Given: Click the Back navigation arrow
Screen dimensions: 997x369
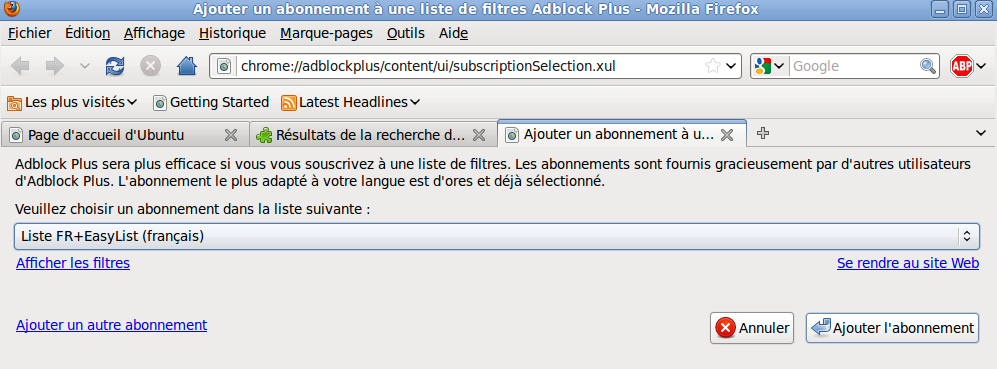Looking at the screenshot, I should pos(20,66).
